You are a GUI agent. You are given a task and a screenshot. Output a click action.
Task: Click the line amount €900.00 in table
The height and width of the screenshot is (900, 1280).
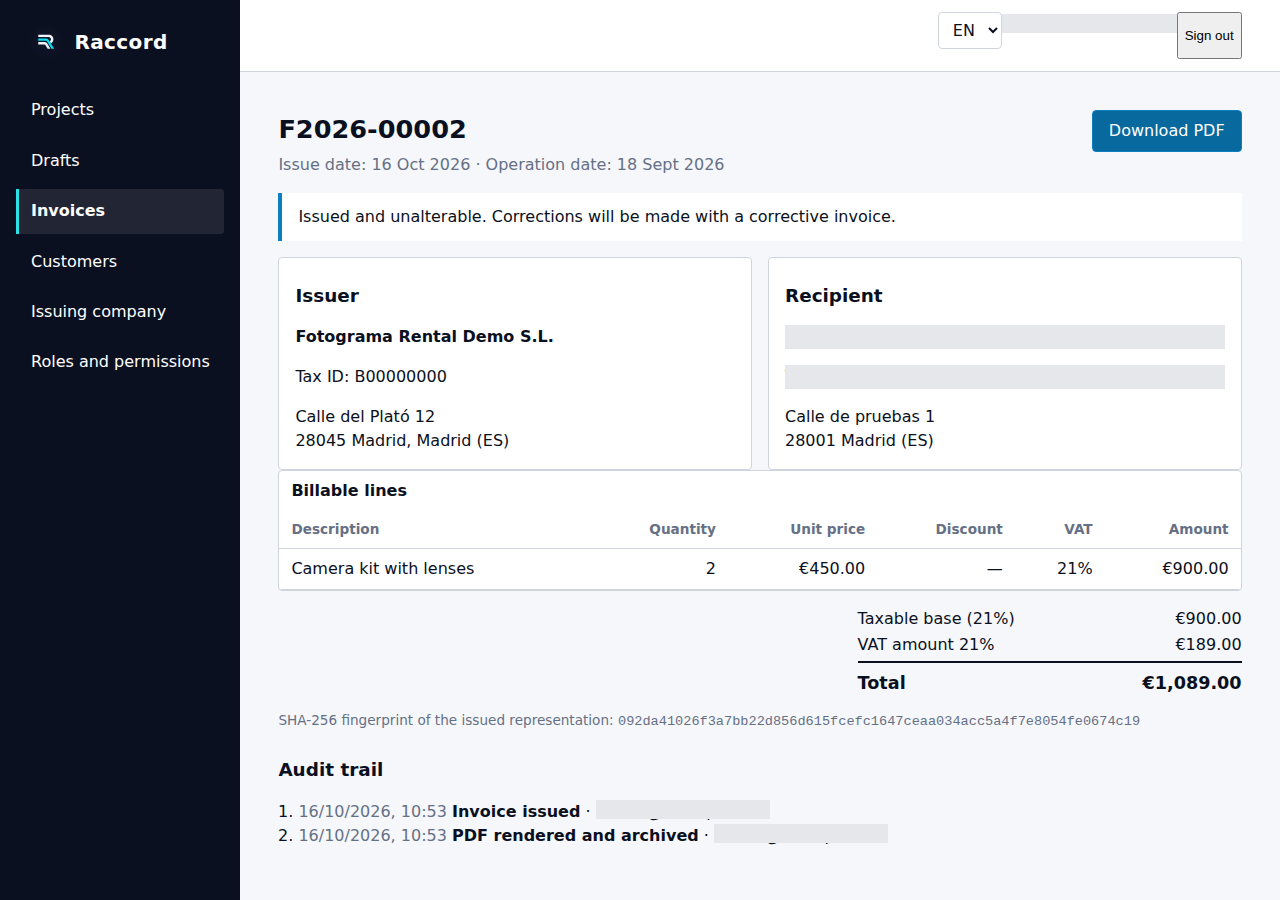[x=1195, y=569]
